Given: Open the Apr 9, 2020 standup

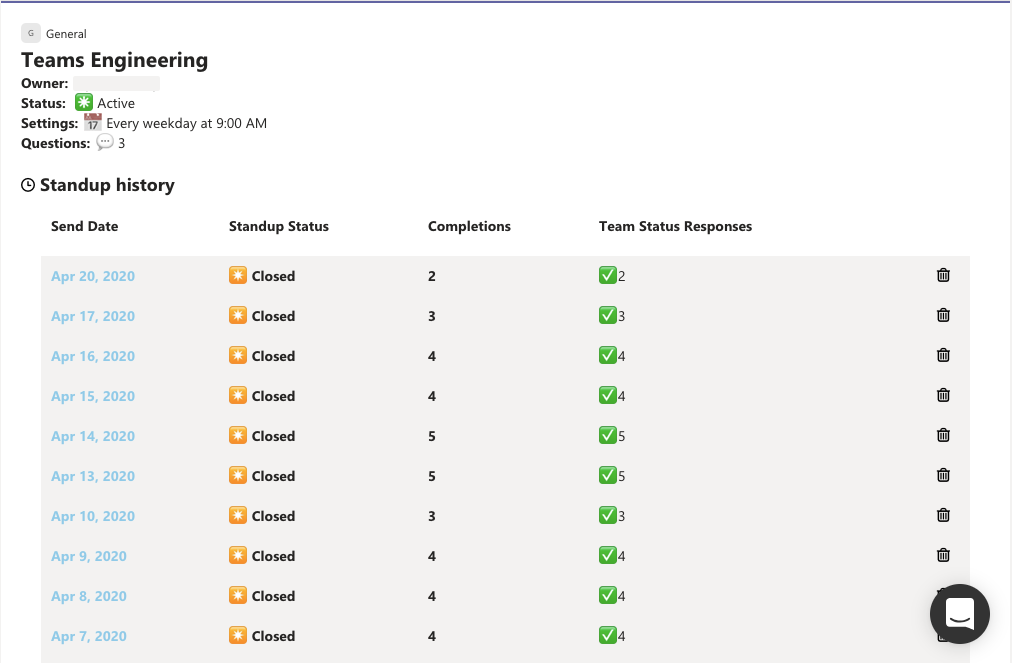Looking at the screenshot, I should (x=89, y=556).
